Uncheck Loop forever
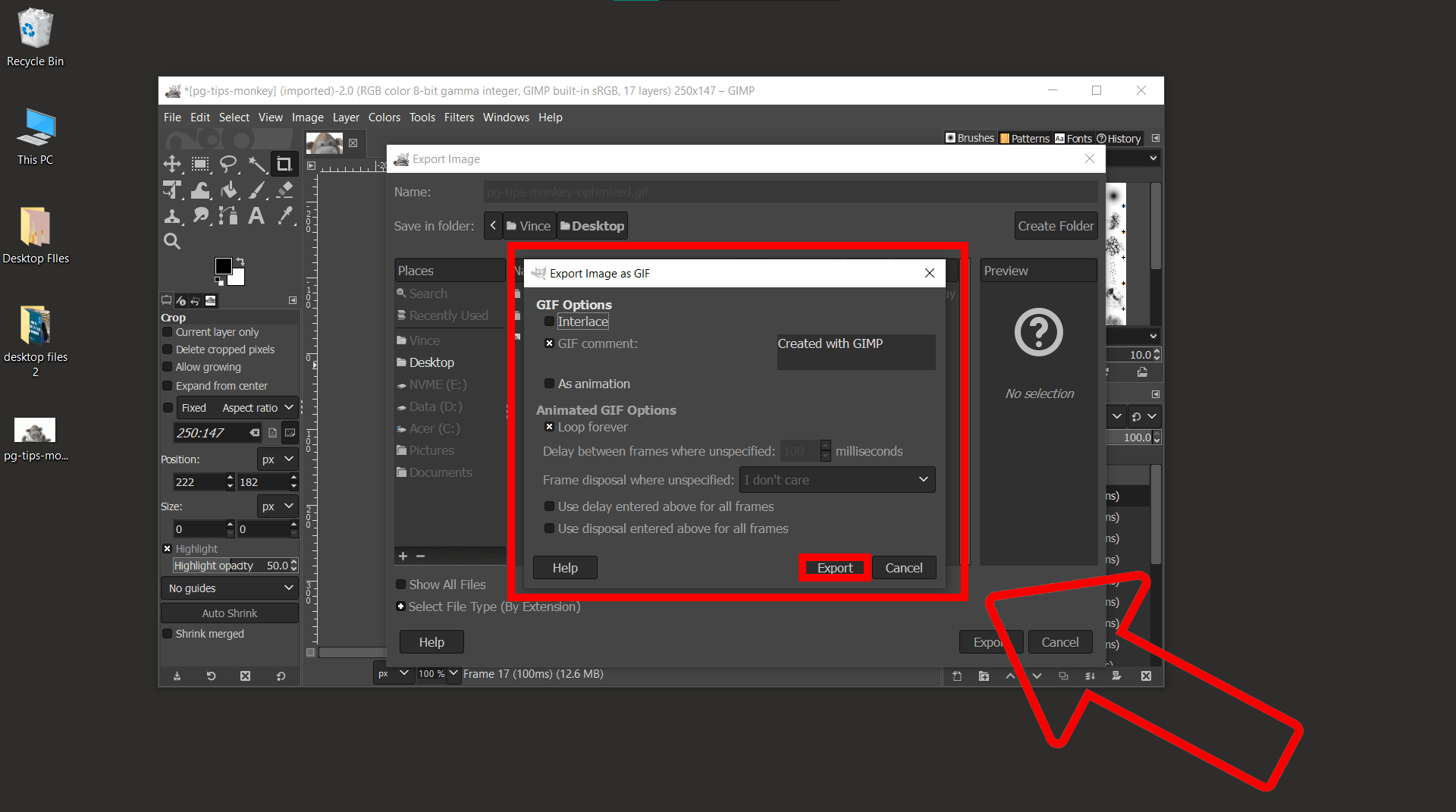Image resolution: width=1456 pixels, height=812 pixels. (550, 427)
